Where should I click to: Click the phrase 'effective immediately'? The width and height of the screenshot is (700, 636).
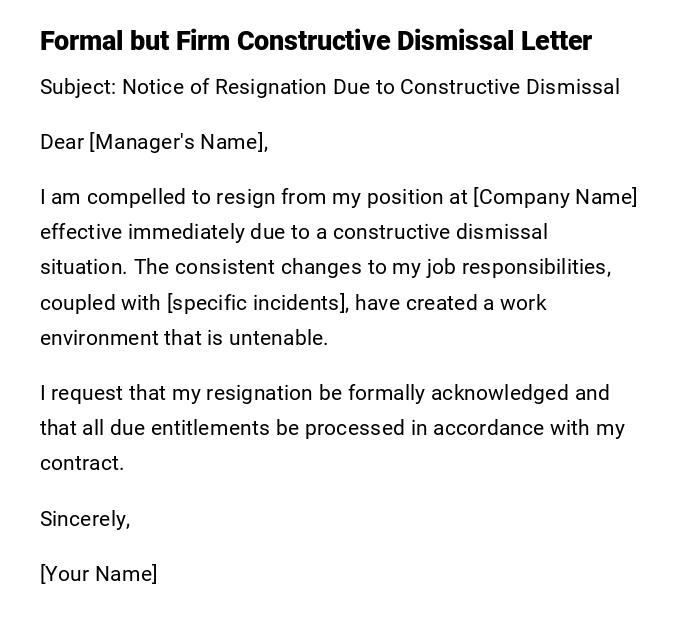click(x=138, y=232)
